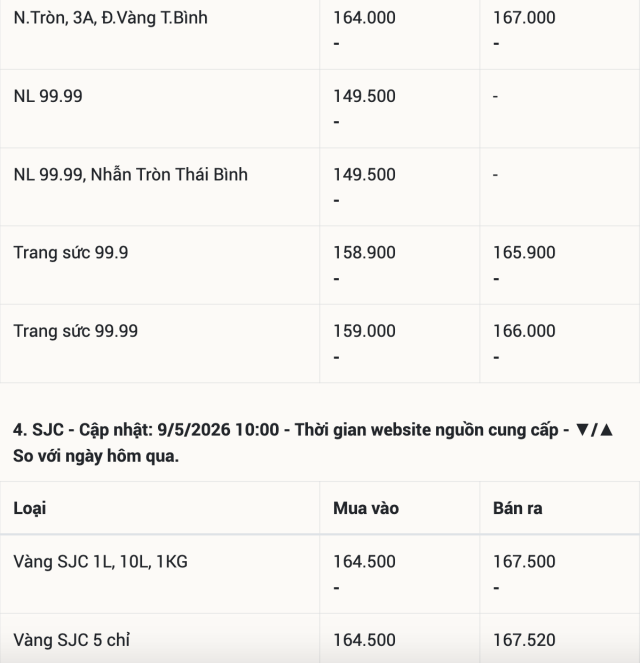
Task: Select the 164.000 buy price for N.Tròn
Action: [x=364, y=18]
